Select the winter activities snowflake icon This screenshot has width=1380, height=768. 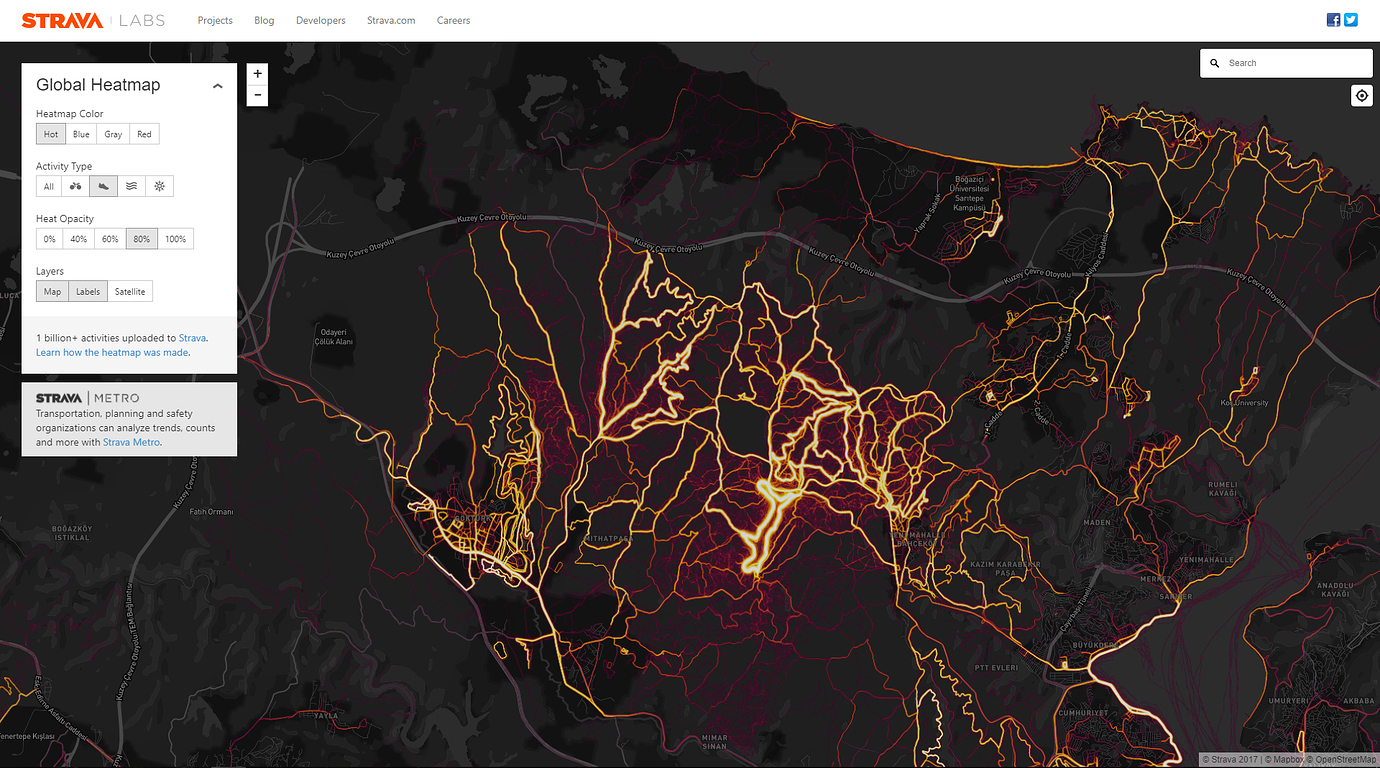(159, 186)
